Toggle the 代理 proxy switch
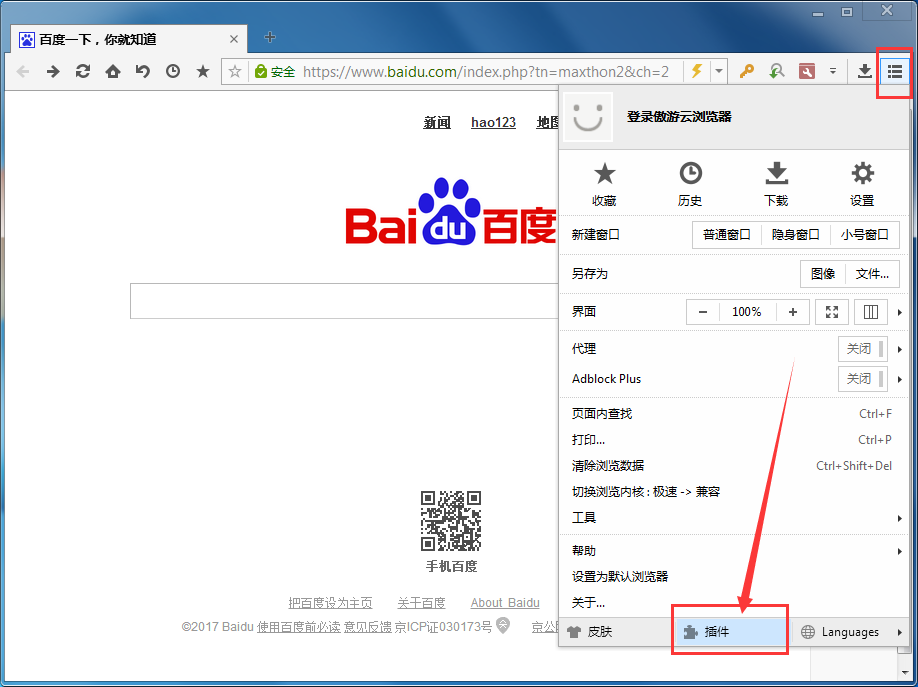 (x=862, y=349)
